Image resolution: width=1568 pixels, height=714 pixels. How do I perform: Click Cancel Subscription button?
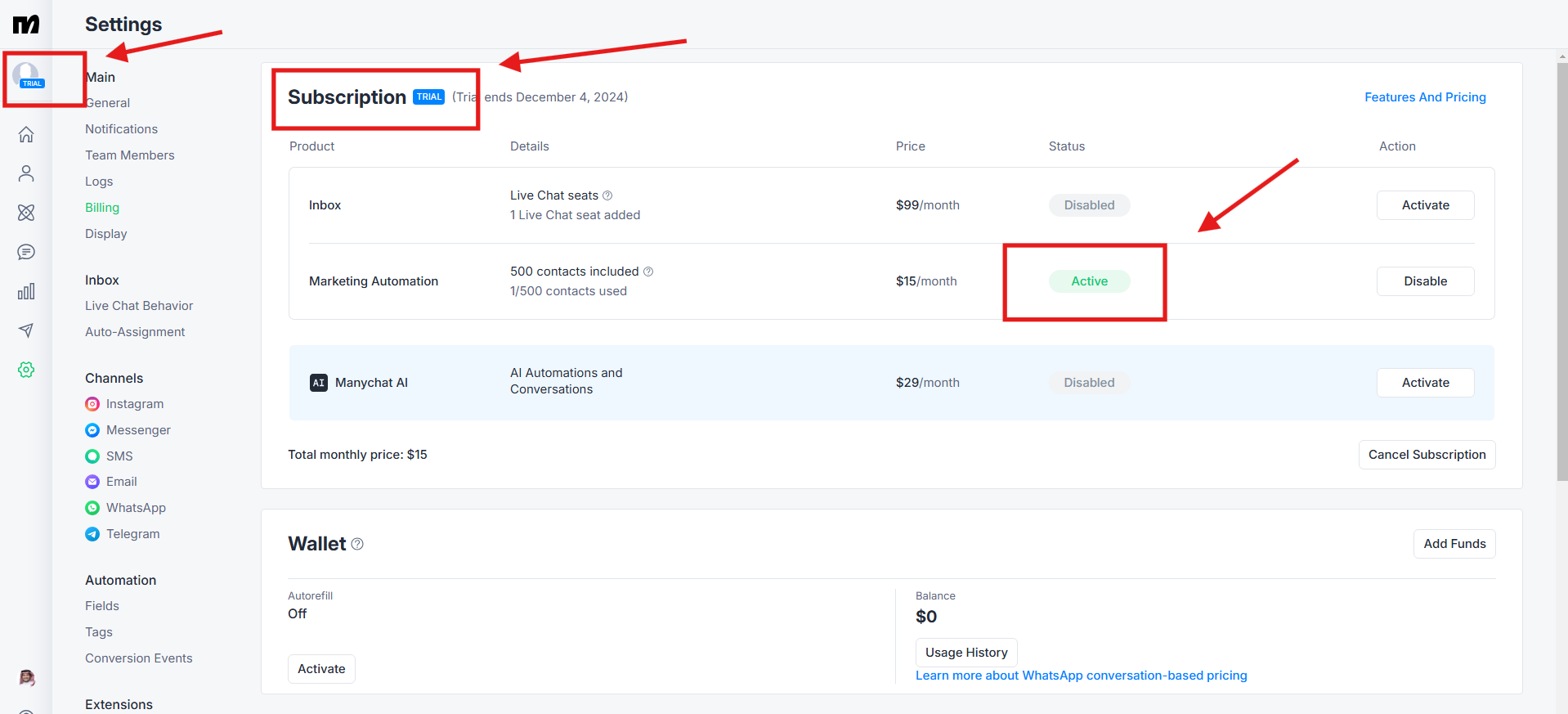click(1427, 455)
